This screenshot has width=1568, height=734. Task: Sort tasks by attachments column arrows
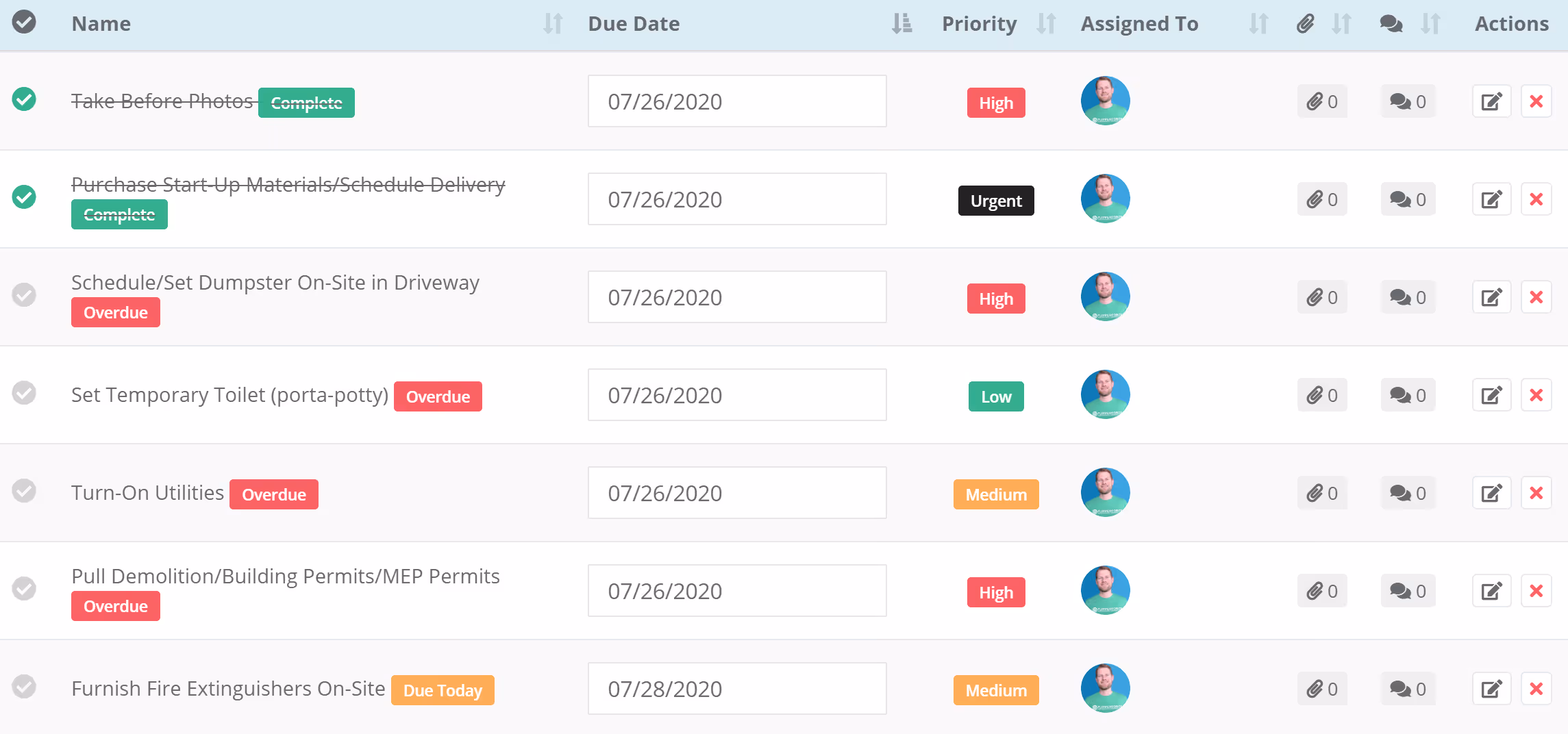click(x=1341, y=23)
